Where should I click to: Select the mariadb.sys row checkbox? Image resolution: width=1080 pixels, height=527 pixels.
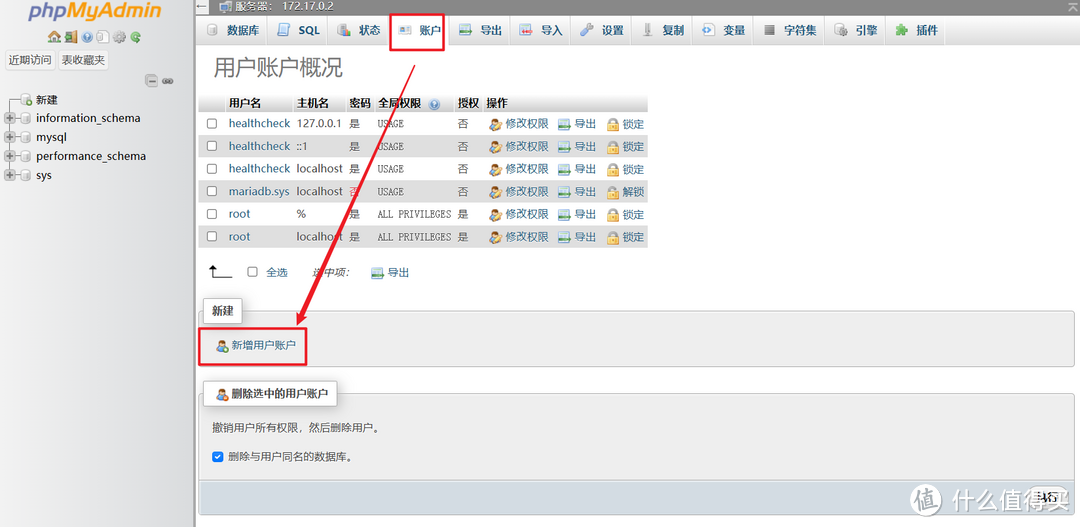click(212, 192)
